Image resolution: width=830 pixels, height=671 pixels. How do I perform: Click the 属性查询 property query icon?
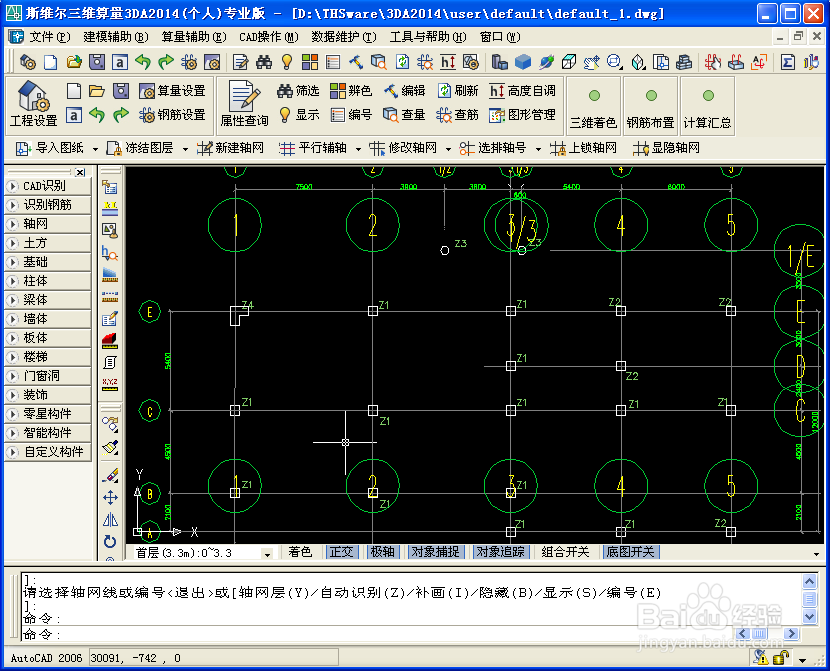244,104
